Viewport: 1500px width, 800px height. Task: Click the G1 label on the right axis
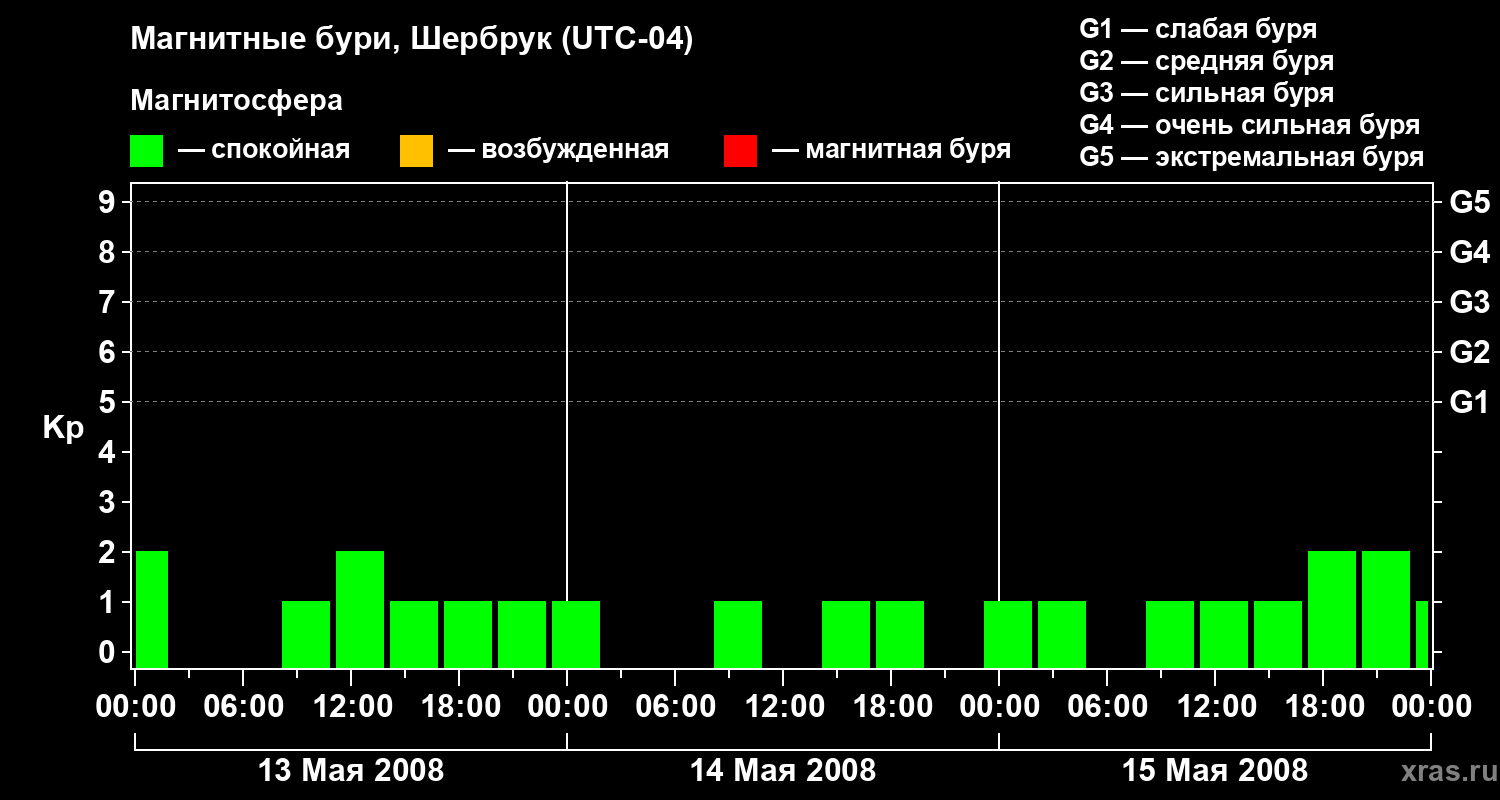[x=1470, y=403]
